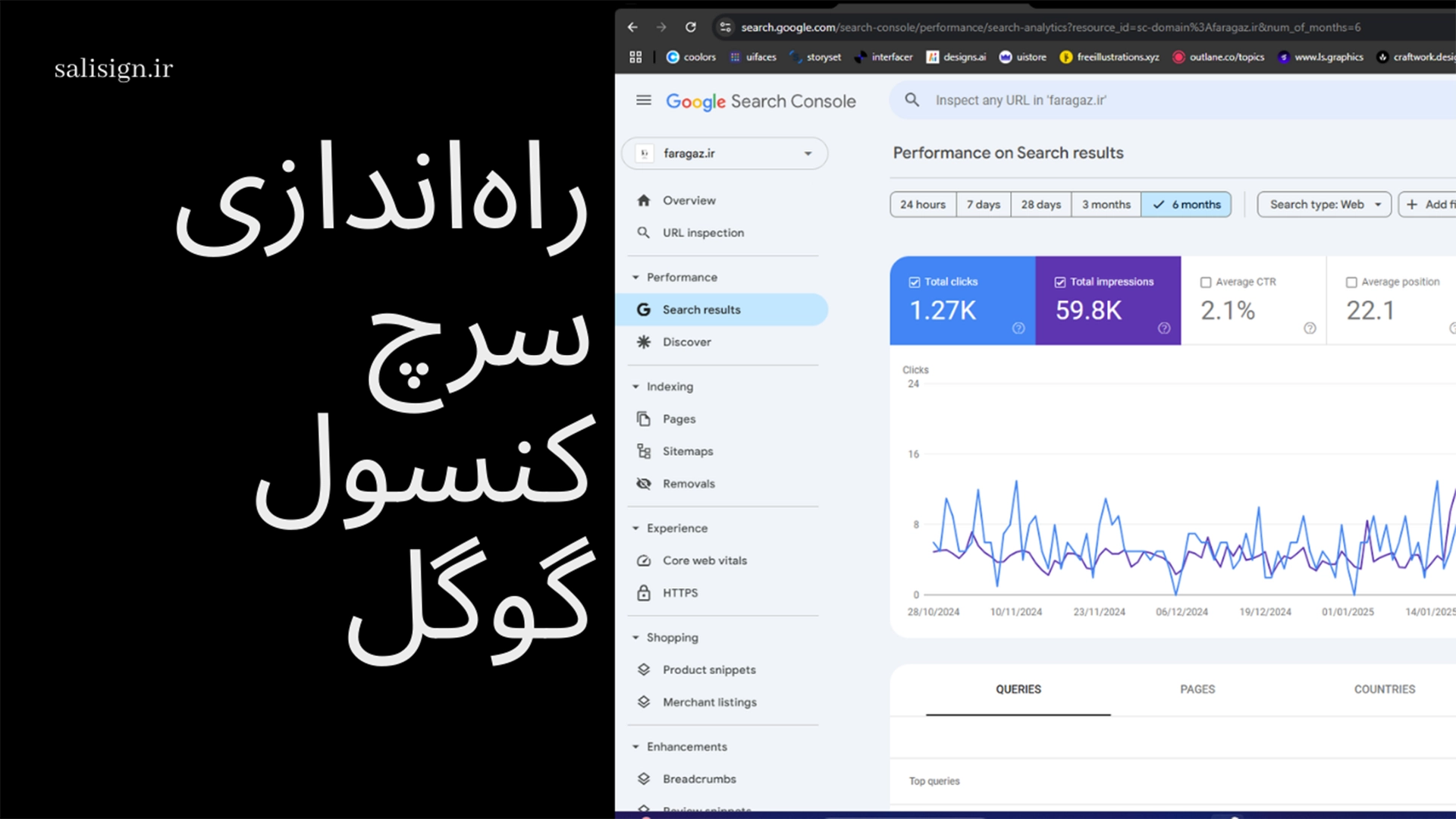Screen dimensions: 1456x819
Task: Collapse the Indexing section
Action: [635, 387]
